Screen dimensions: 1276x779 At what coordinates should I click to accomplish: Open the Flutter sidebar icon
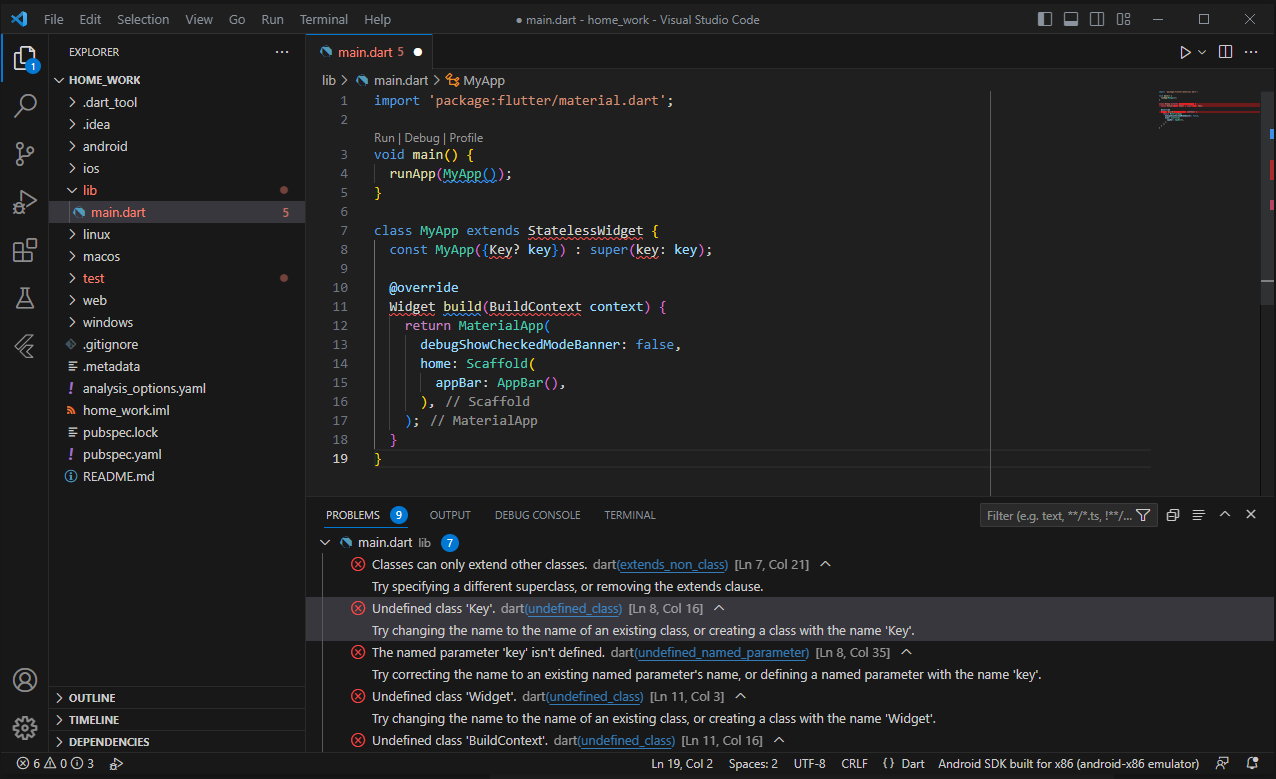click(x=25, y=346)
